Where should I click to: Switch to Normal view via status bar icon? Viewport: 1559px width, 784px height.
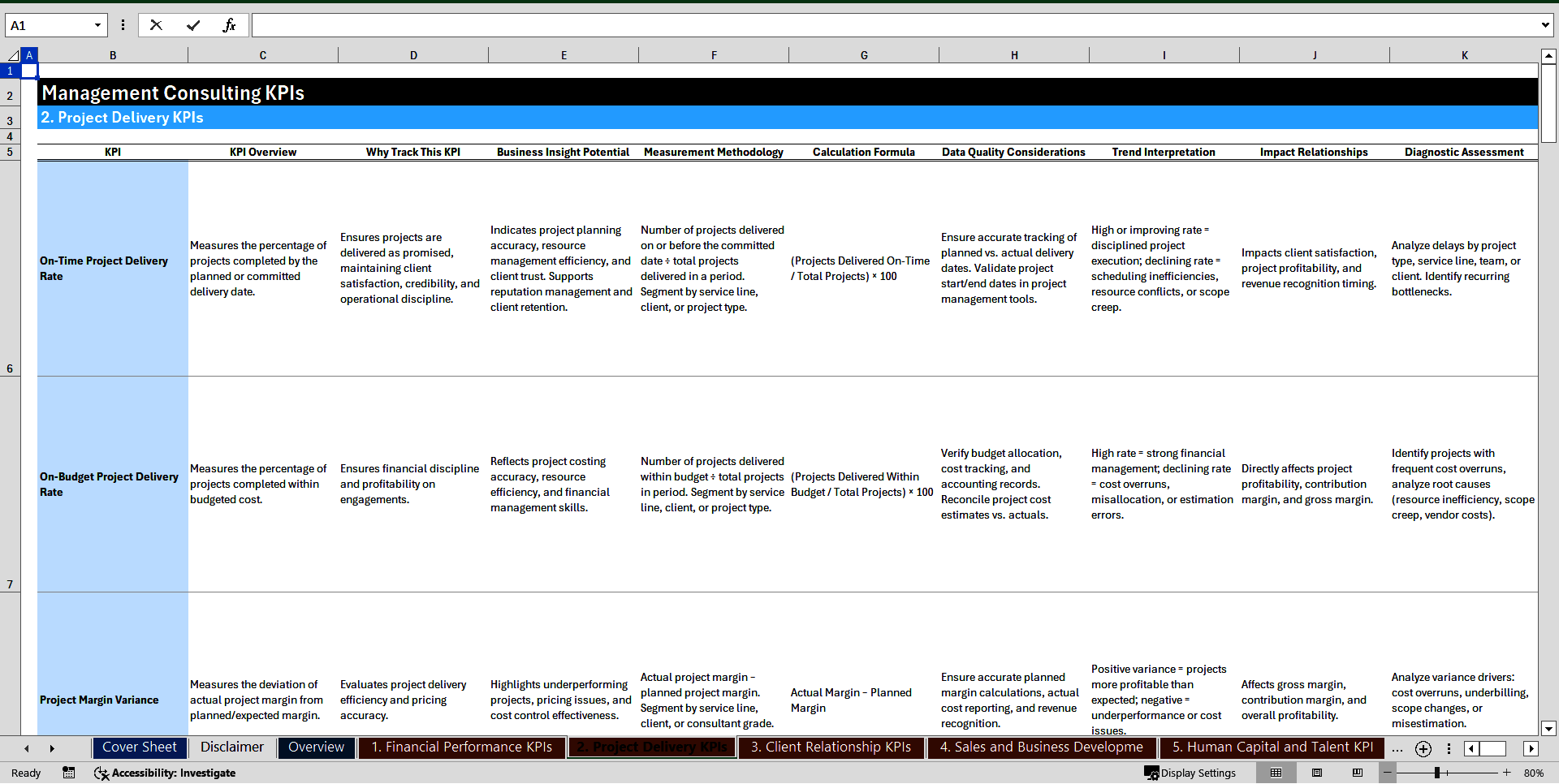tap(1275, 773)
